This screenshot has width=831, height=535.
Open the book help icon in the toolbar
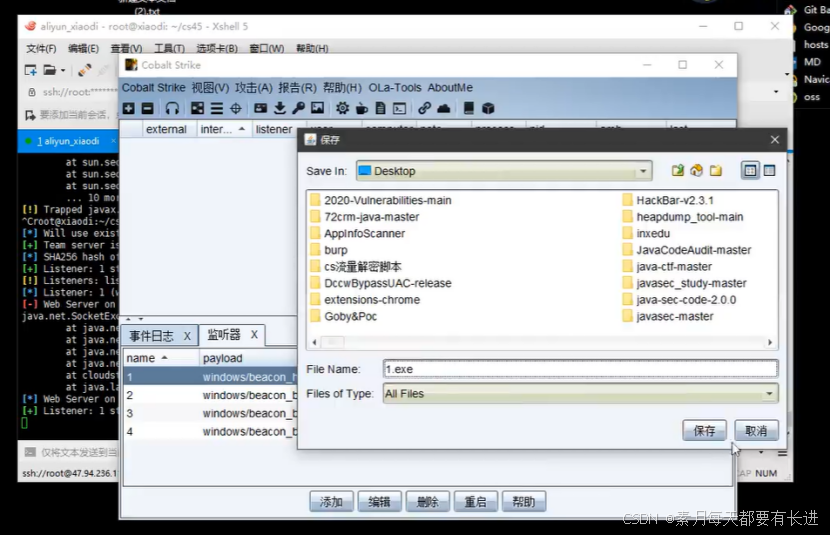(468, 108)
